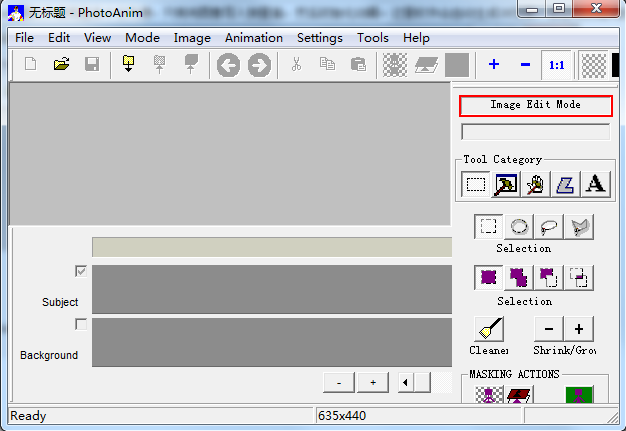Click the timeline left scroll arrow
Viewport: 626px width, 431px height.
(x=405, y=382)
